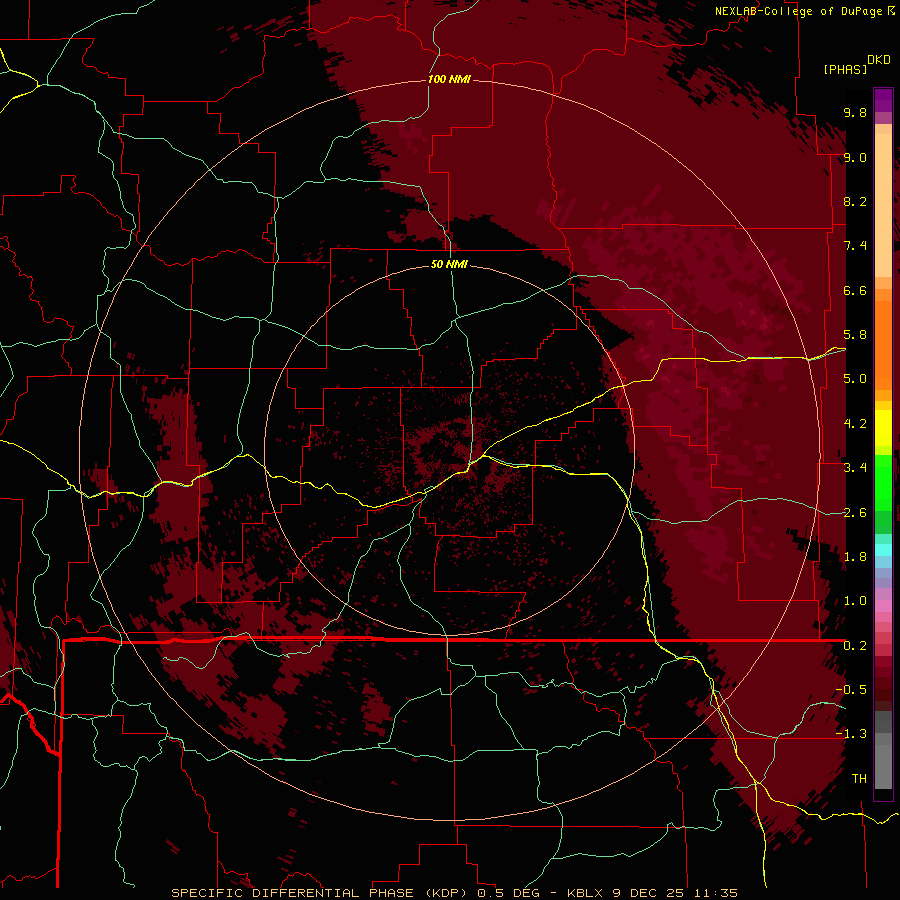Click the -1.3 value on the color scale

point(851,734)
